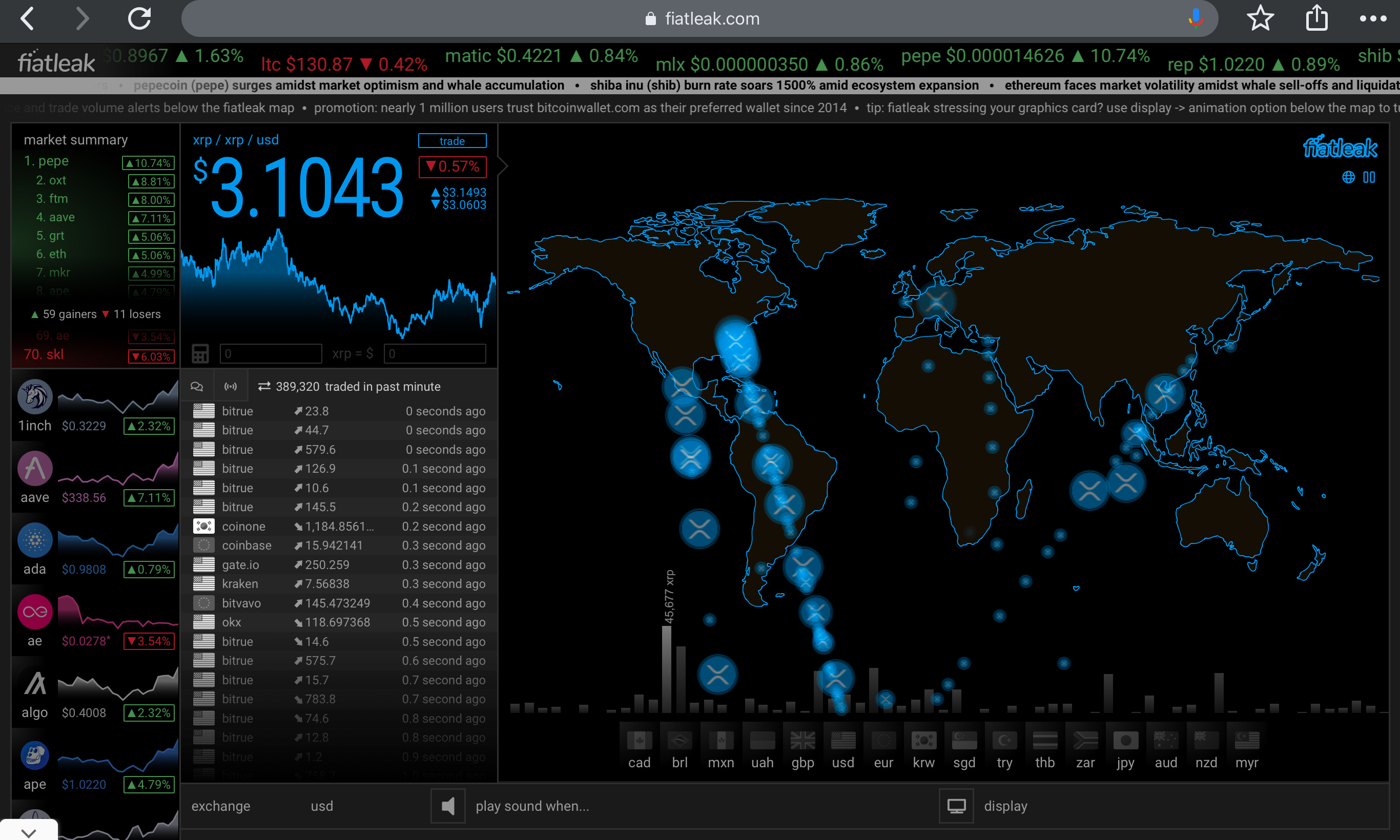This screenshot has width=1400, height=840.
Task: Toggle the cad currency flag
Action: click(640, 740)
